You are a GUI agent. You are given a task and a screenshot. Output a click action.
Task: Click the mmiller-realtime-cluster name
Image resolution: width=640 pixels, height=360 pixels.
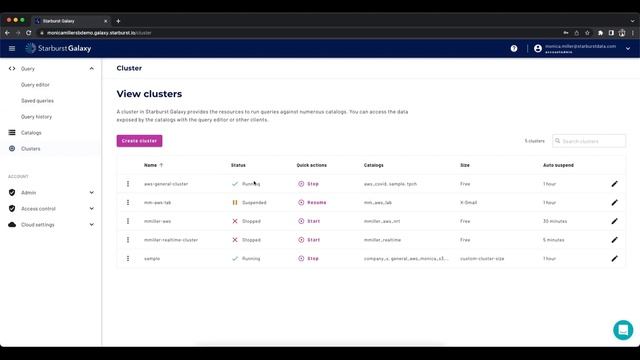171,240
